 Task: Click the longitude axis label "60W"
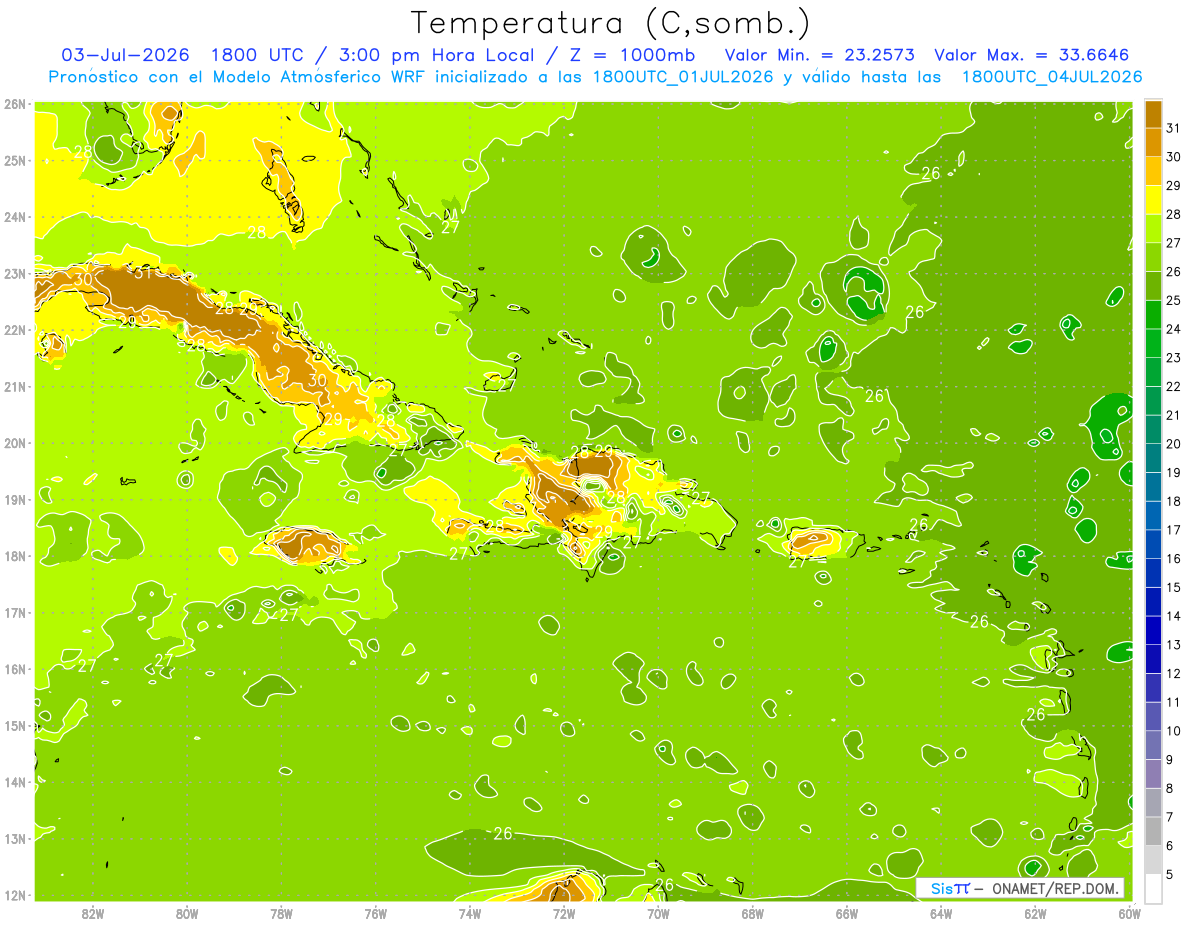[x=1129, y=913]
